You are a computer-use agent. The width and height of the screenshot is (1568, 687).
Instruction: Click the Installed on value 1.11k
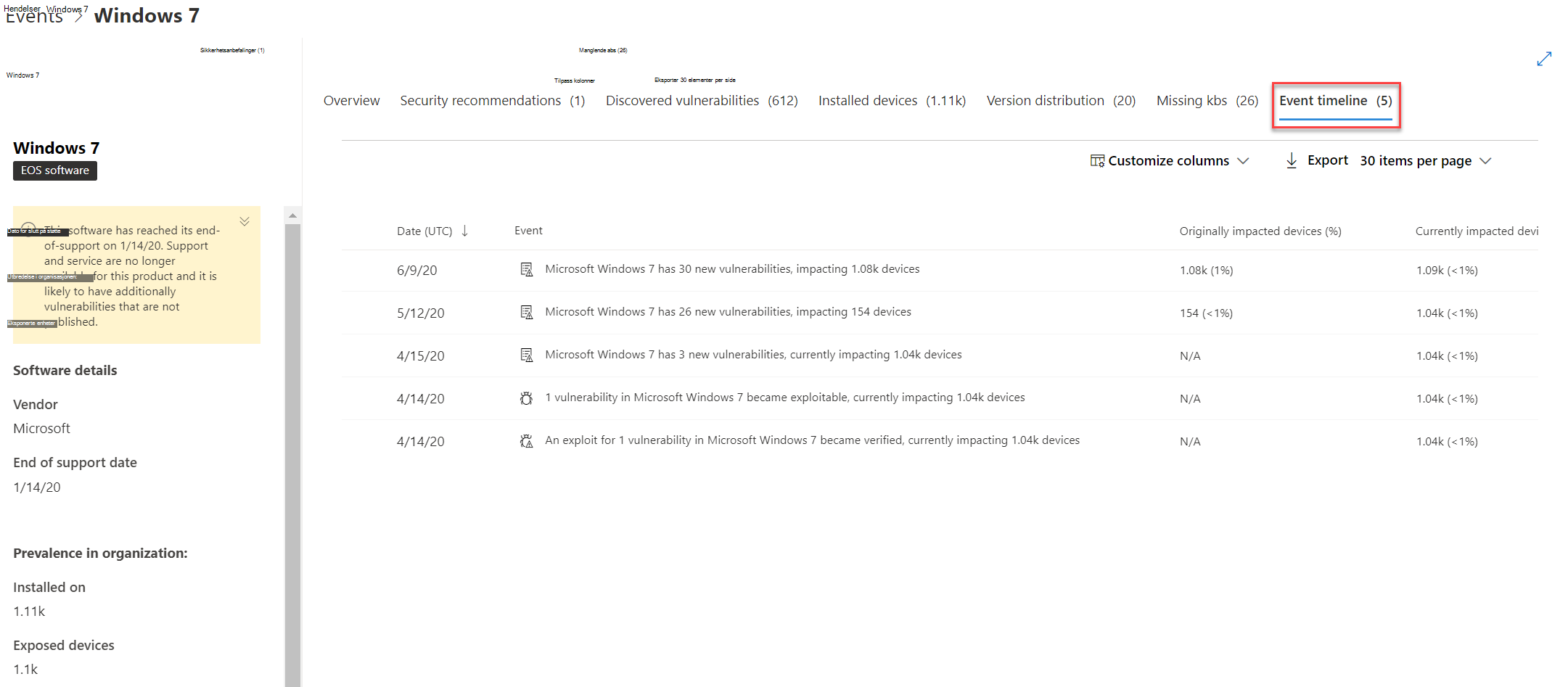(29, 612)
